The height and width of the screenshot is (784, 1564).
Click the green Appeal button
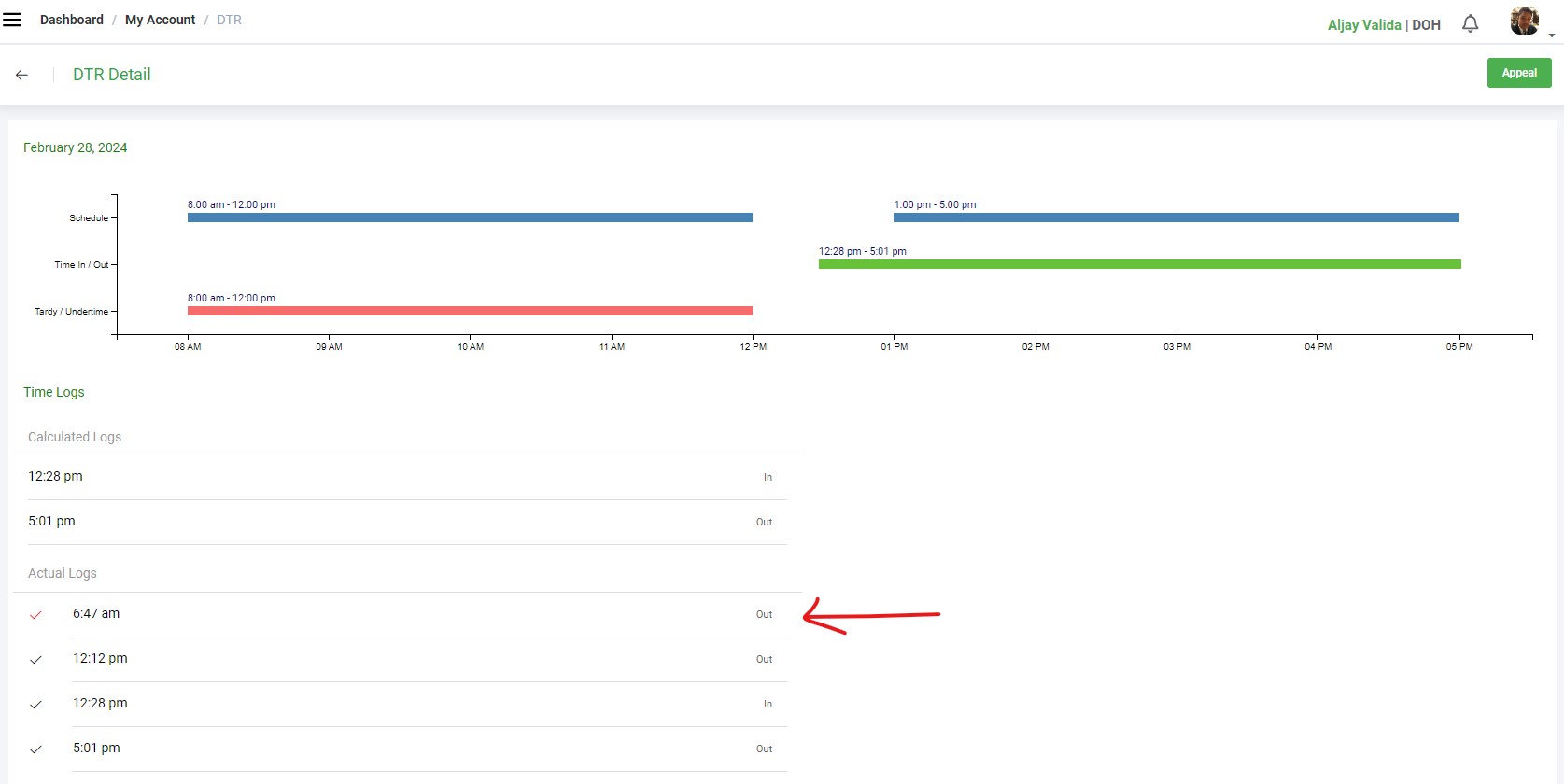pyautogui.click(x=1518, y=73)
